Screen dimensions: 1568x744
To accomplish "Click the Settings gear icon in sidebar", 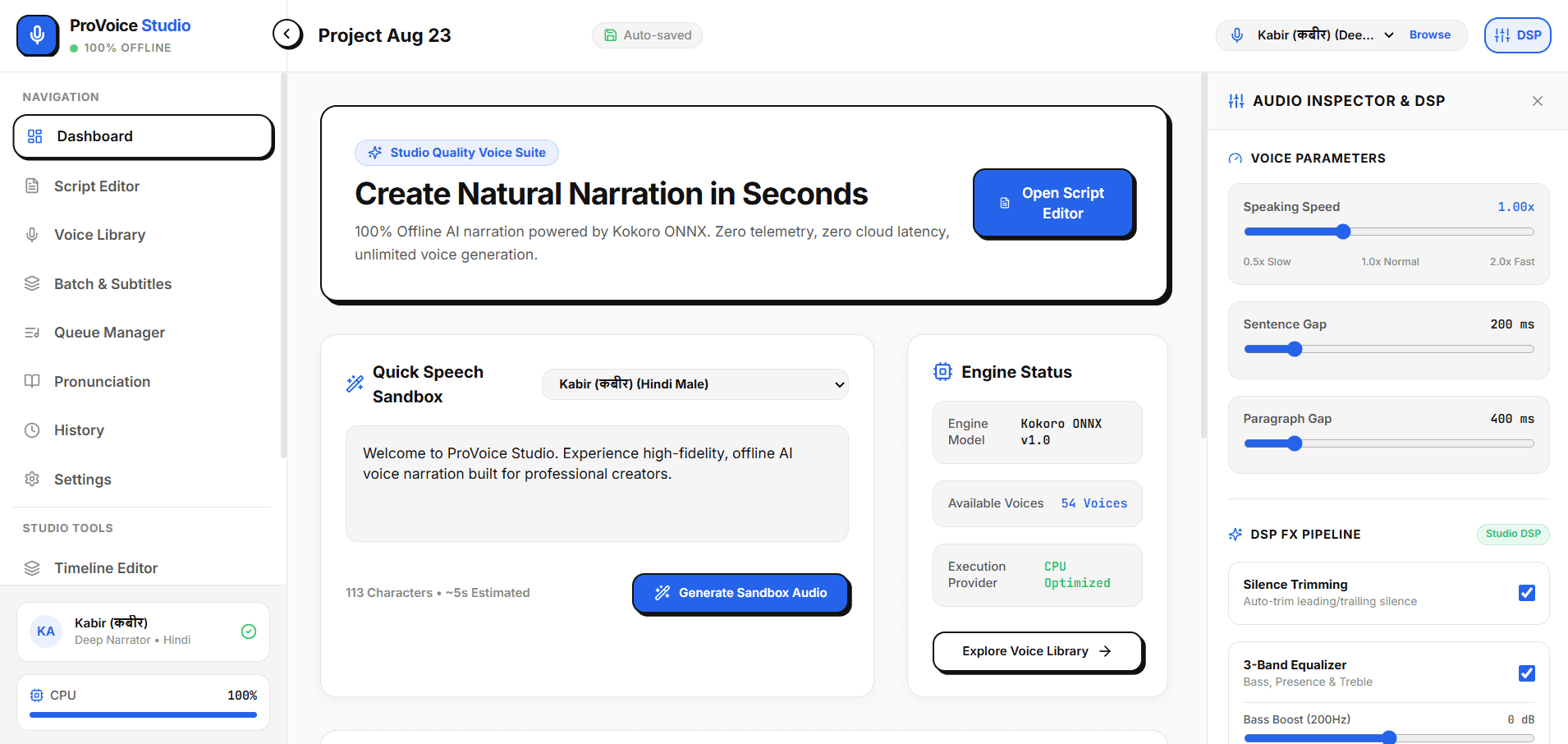I will coord(32,479).
